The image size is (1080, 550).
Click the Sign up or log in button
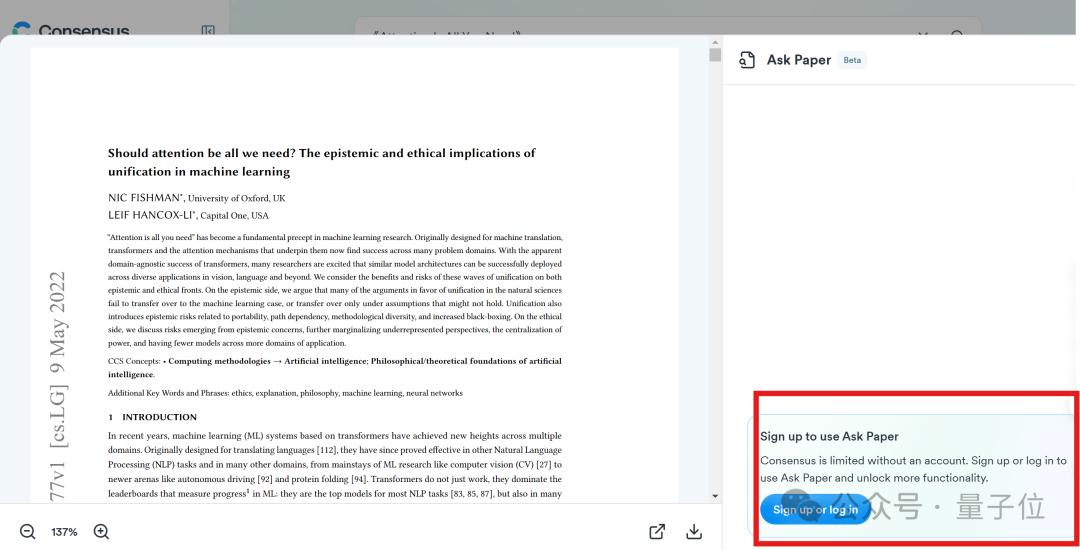(x=815, y=510)
